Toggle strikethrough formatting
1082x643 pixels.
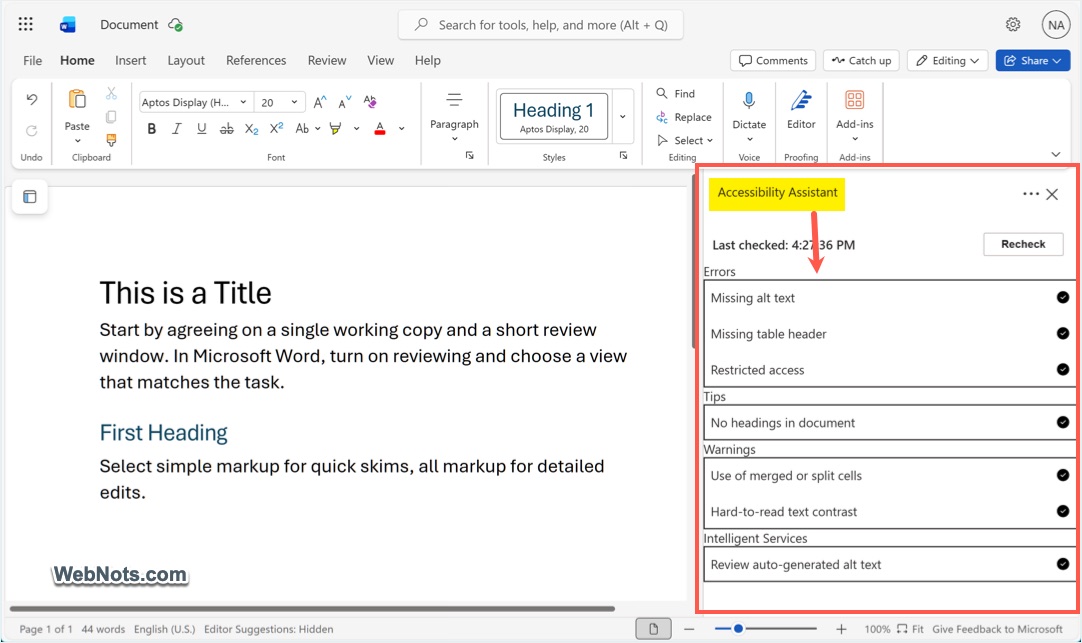(226, 128)
